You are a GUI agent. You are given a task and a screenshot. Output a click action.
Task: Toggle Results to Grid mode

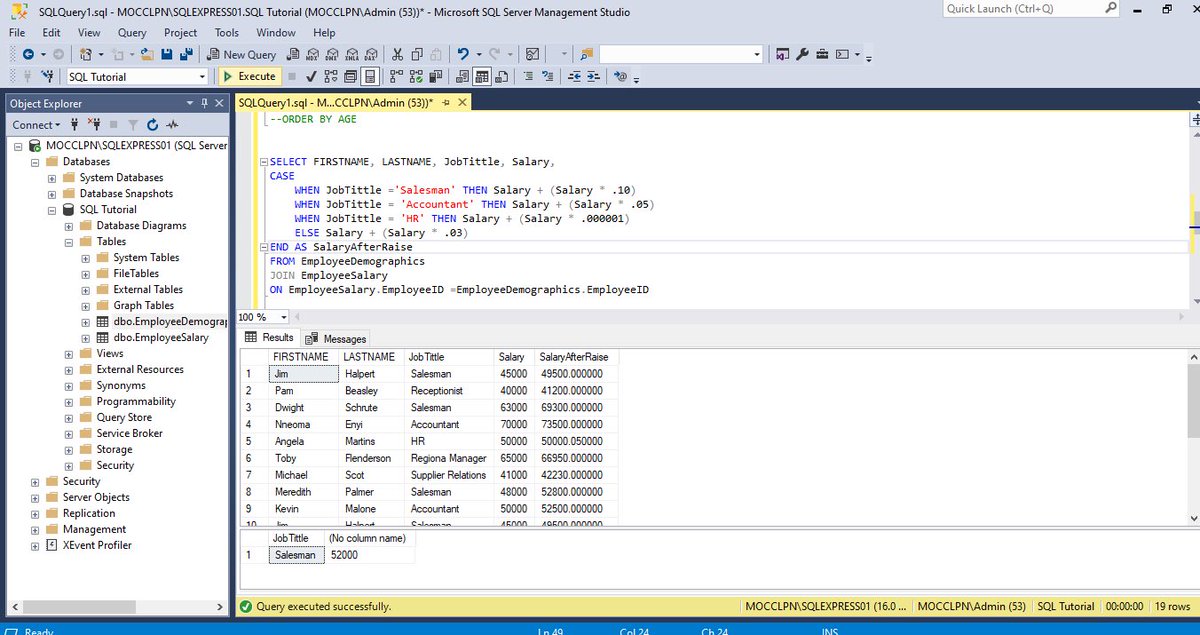click(482, 77)
